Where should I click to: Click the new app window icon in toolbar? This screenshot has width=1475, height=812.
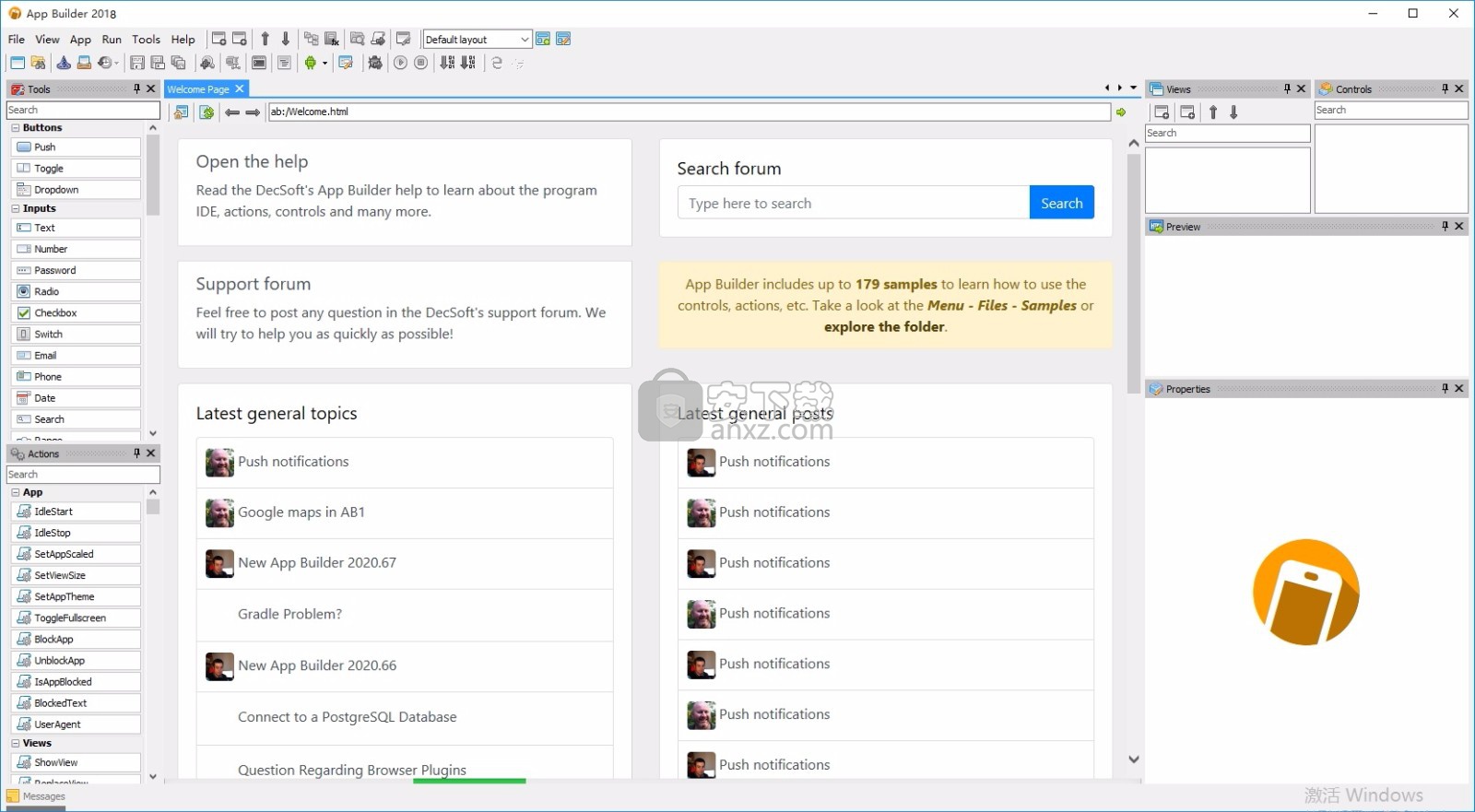pyautogui.click(x=18, y=63)
